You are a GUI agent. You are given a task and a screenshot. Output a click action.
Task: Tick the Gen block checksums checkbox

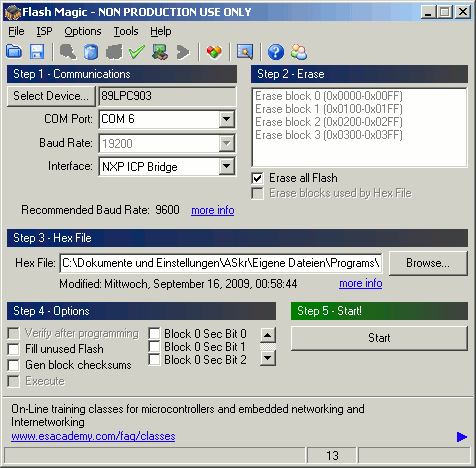pos(13,365)
